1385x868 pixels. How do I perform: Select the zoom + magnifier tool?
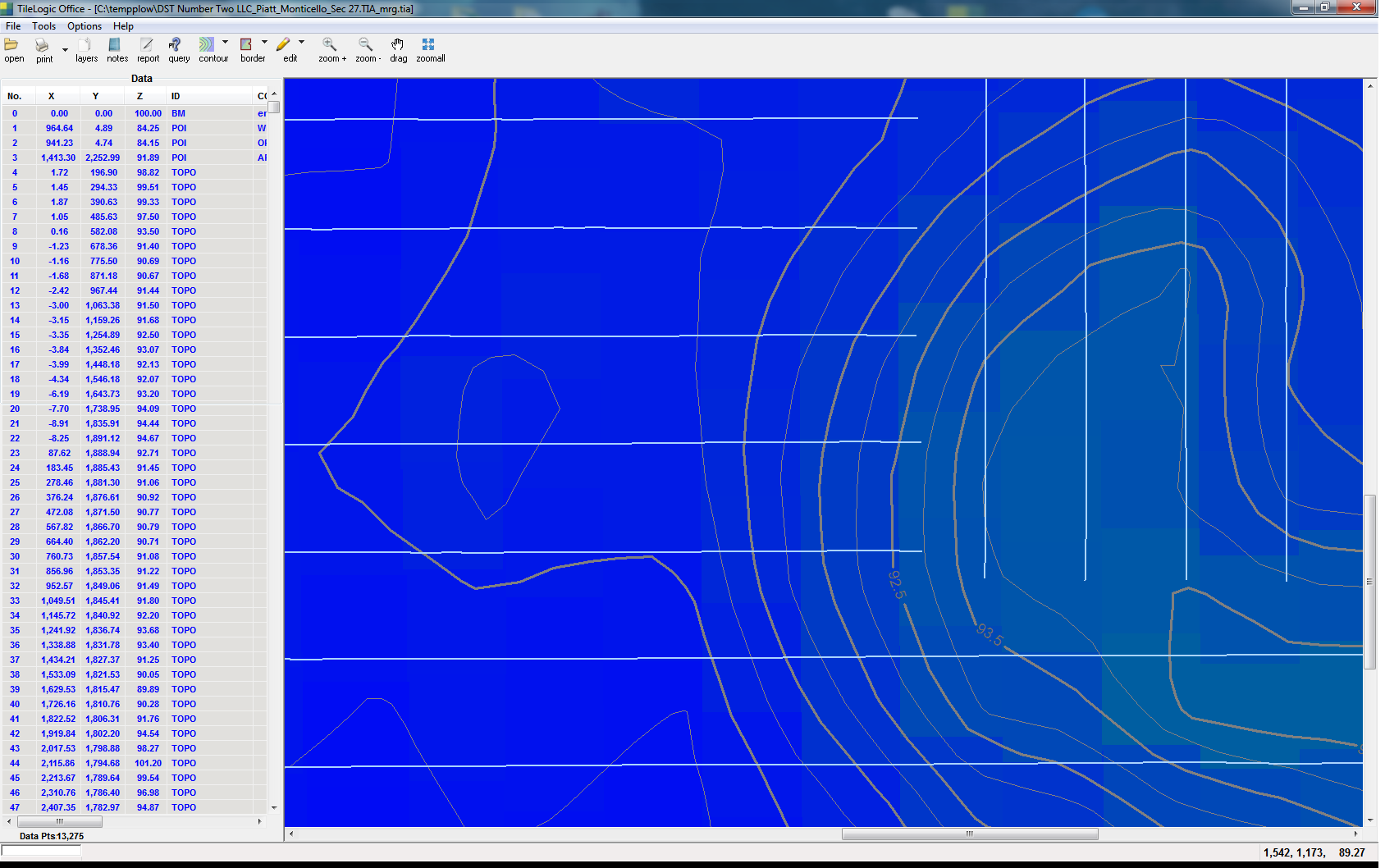(x=331, y=45)
